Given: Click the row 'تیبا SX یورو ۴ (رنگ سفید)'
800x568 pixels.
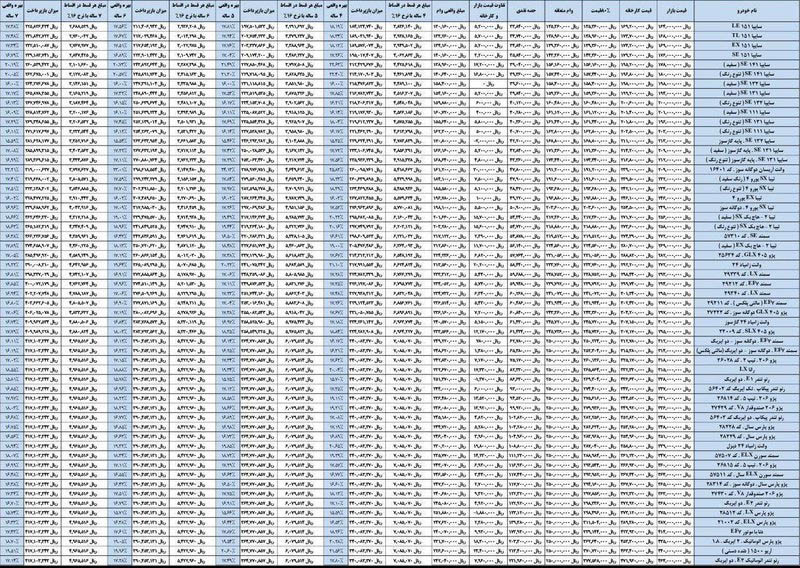Looking at the screenshot, I should [746, 180].
